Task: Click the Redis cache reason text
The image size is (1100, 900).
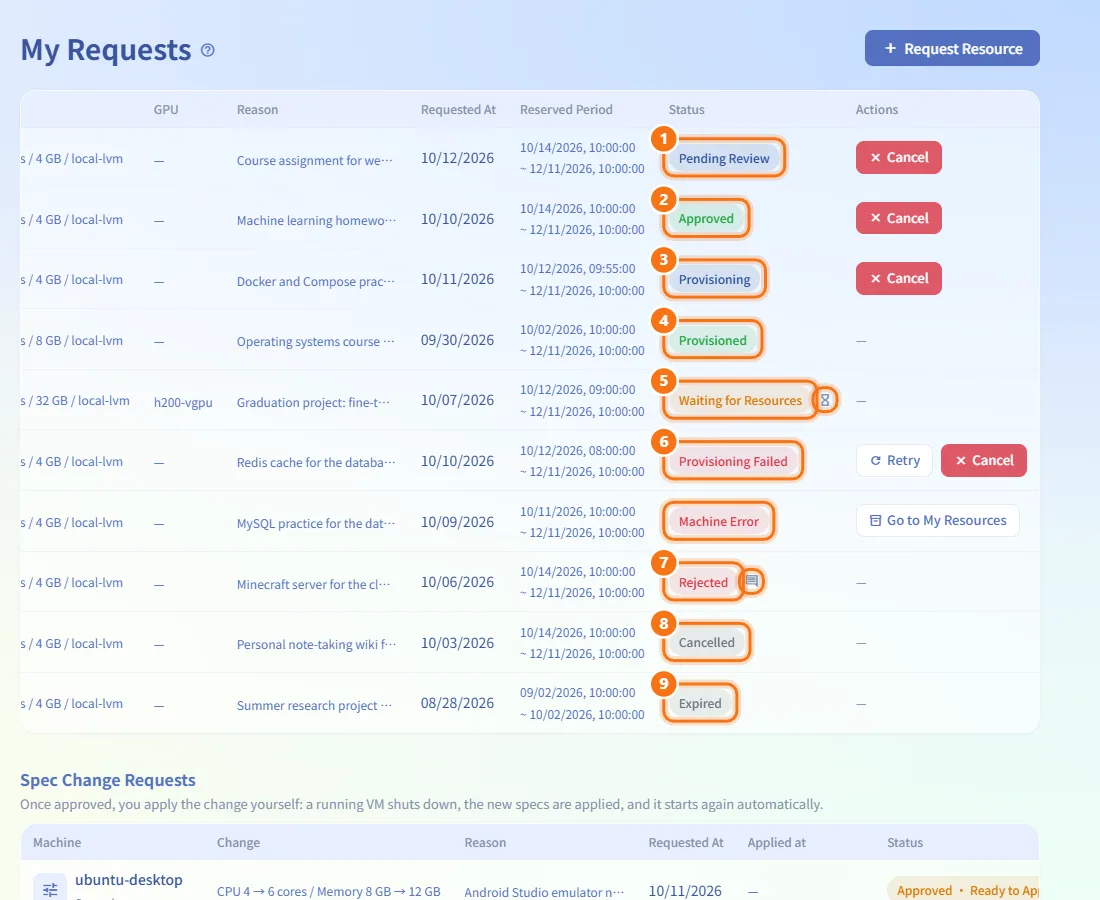Action: click(x=316, y=463)
